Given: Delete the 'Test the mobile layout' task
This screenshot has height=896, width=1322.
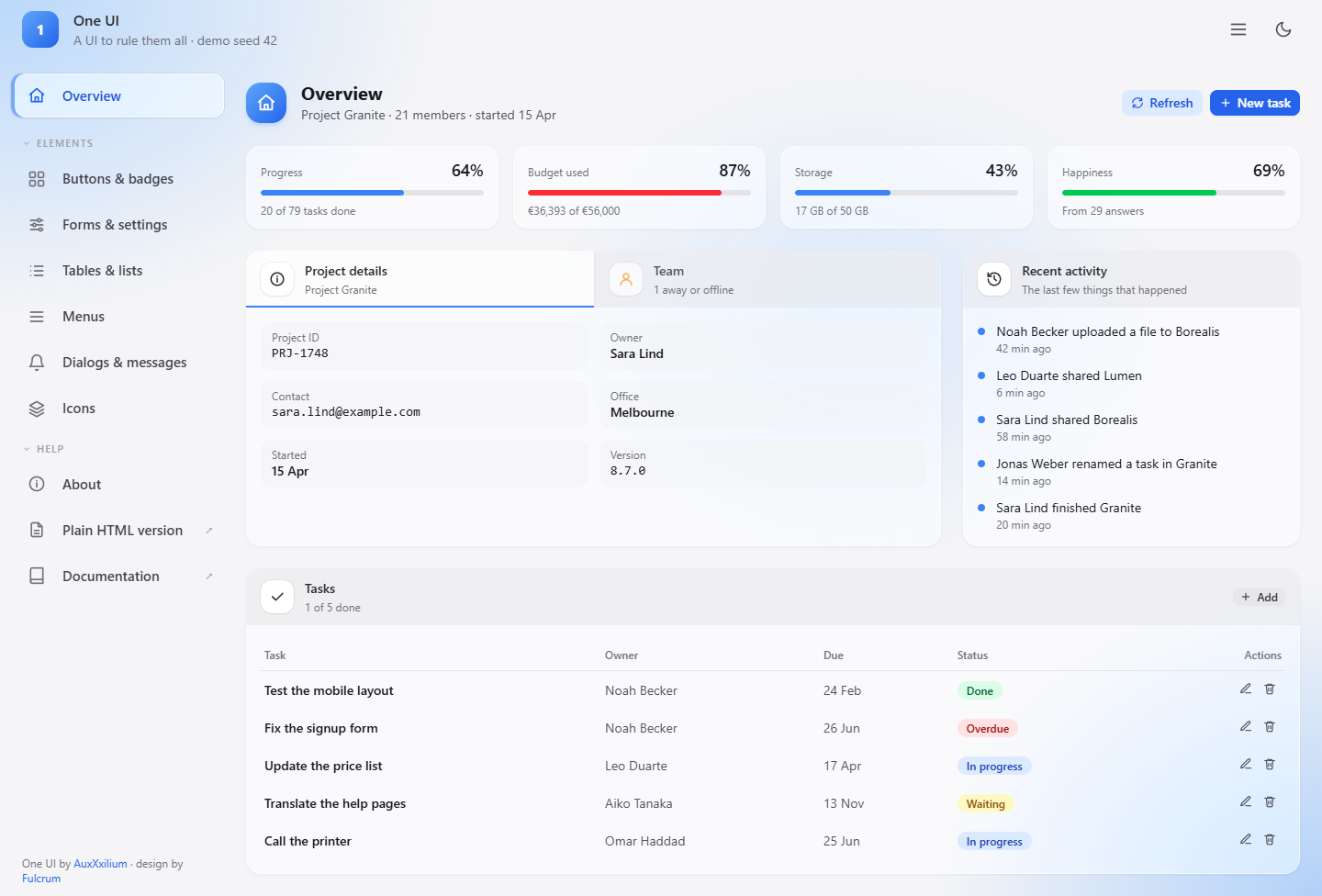Looking at the screenshot, I should pyautogui.click(x=1270, y=689).
